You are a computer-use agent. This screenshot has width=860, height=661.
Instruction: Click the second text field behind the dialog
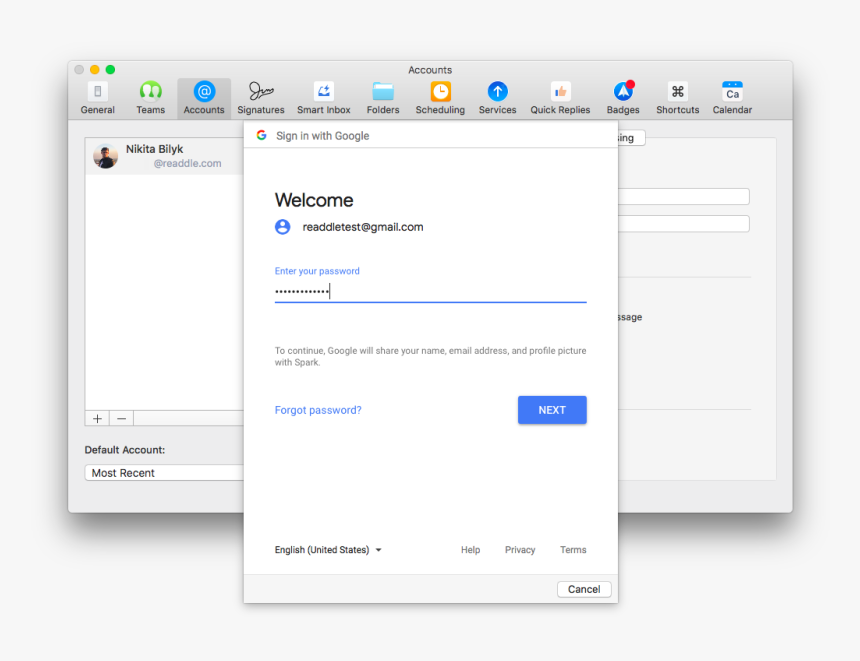(683, 223)
